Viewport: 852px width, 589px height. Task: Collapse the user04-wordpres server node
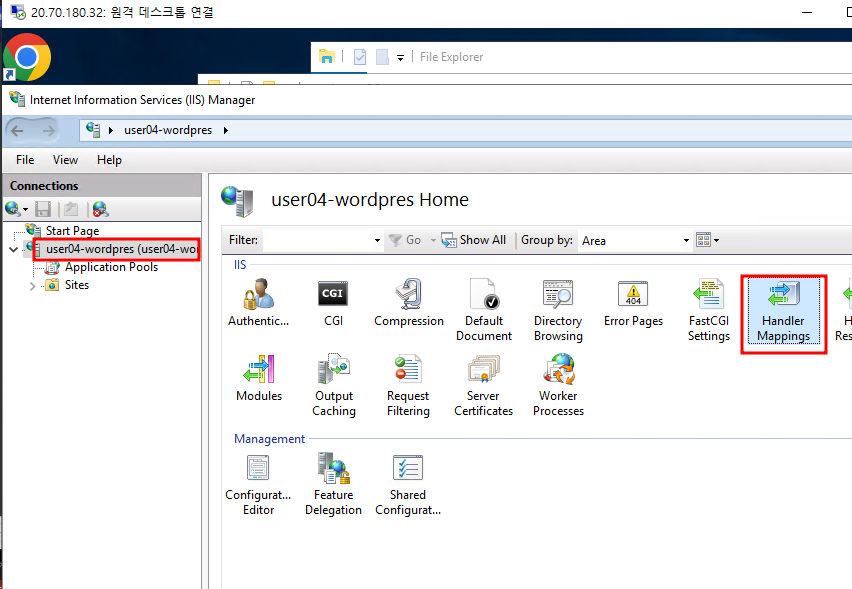(14, 249)
